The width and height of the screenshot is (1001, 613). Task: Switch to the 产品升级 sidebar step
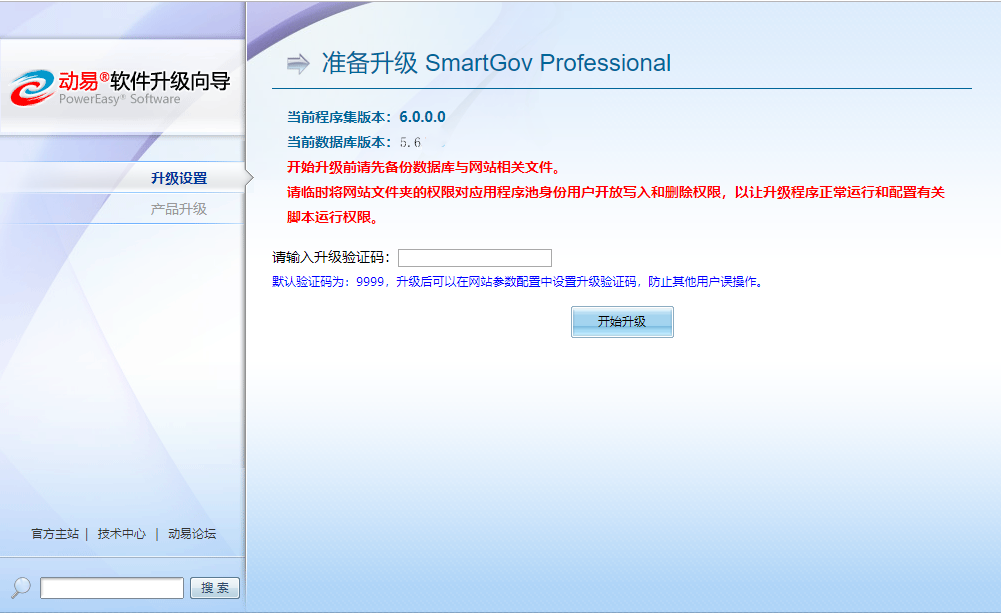click(179, 209)
